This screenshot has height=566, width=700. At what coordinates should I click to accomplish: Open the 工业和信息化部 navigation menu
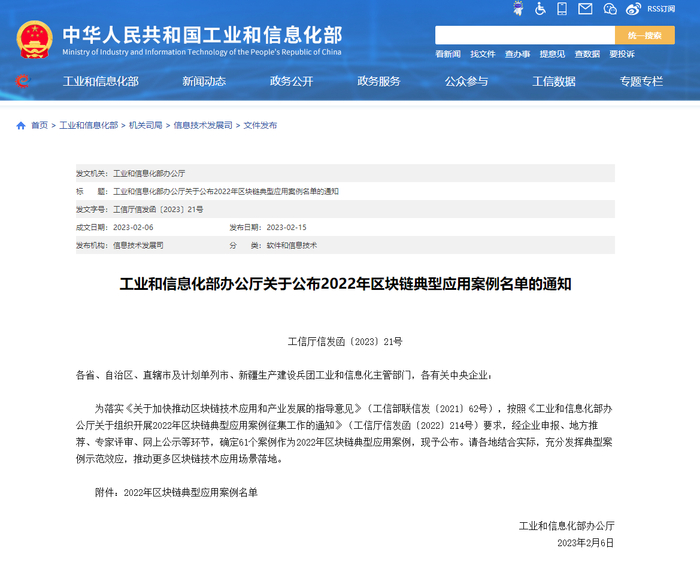pyautogui.click(x=100, y=81)
